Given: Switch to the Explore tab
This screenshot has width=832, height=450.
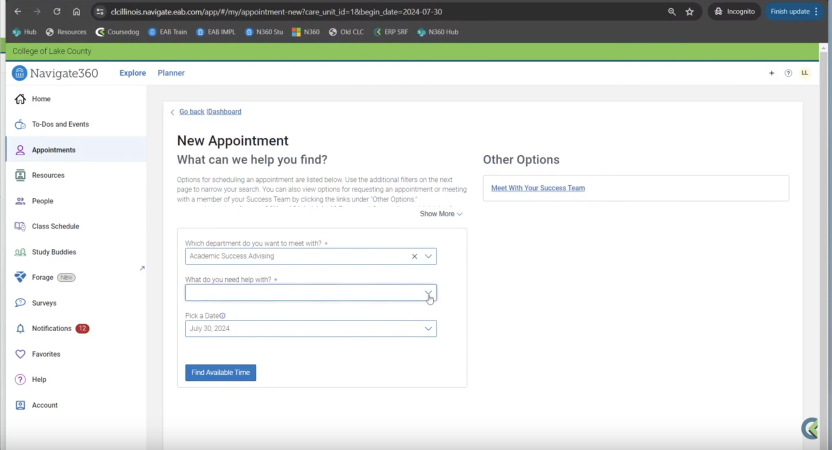Looking at the screenshot, I should click(x=132, y=73).
